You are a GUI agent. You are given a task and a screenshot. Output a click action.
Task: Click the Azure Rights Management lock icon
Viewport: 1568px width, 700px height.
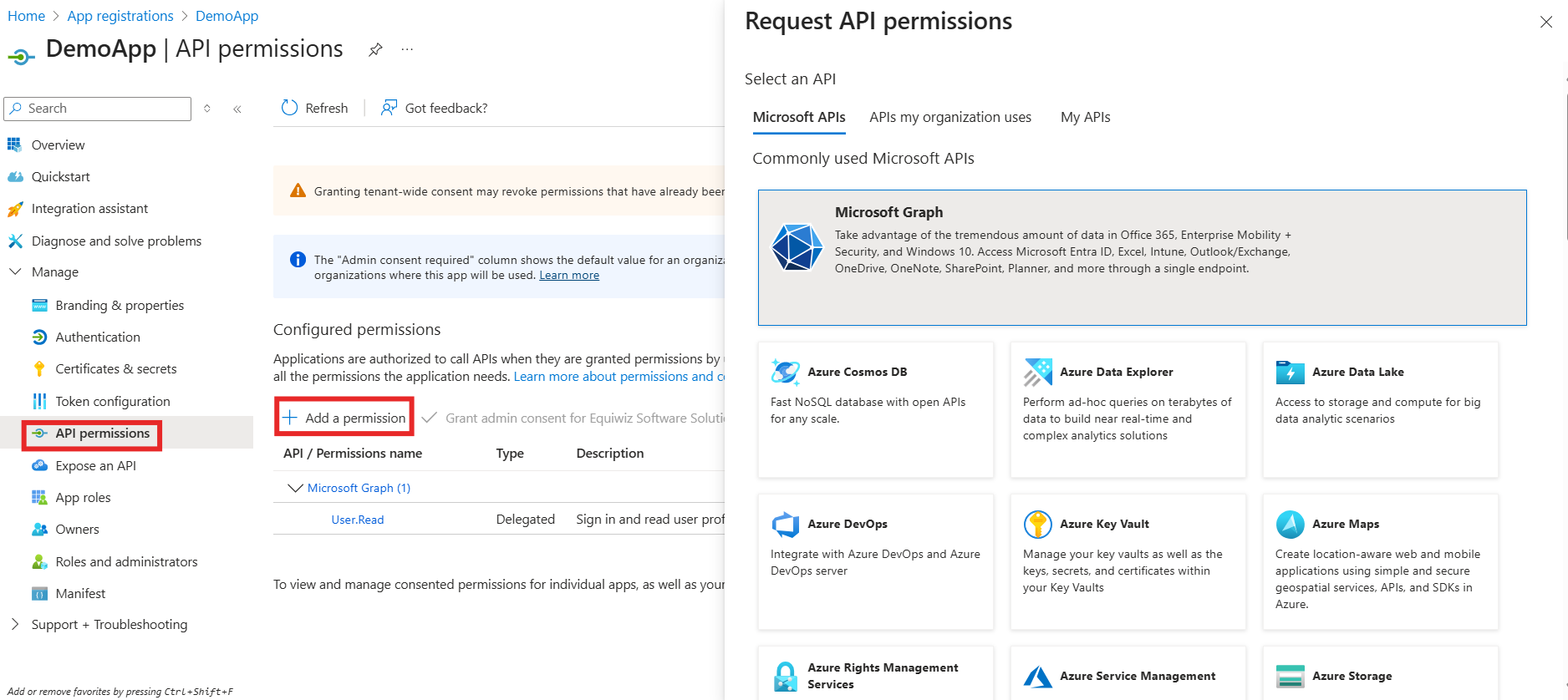pyautogui.click(x=786, y=677)
